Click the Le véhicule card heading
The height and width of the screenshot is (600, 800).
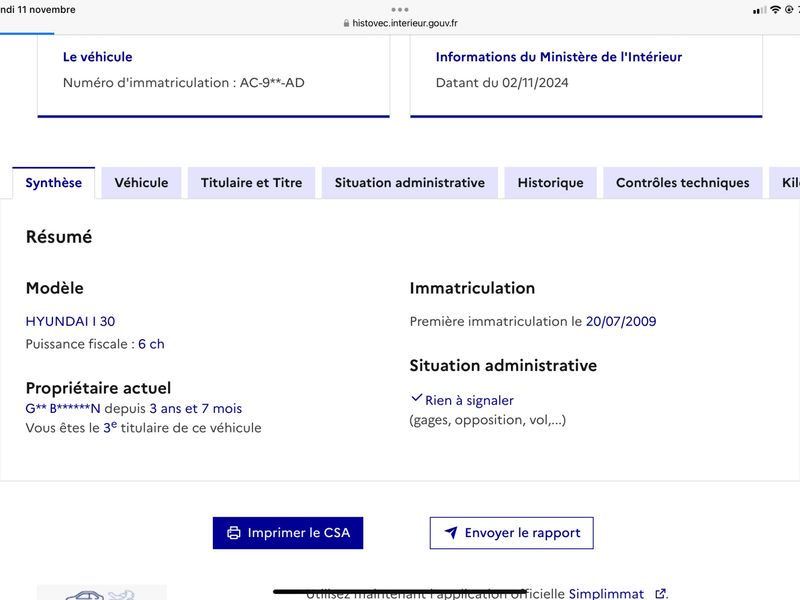tap(97, 57)
